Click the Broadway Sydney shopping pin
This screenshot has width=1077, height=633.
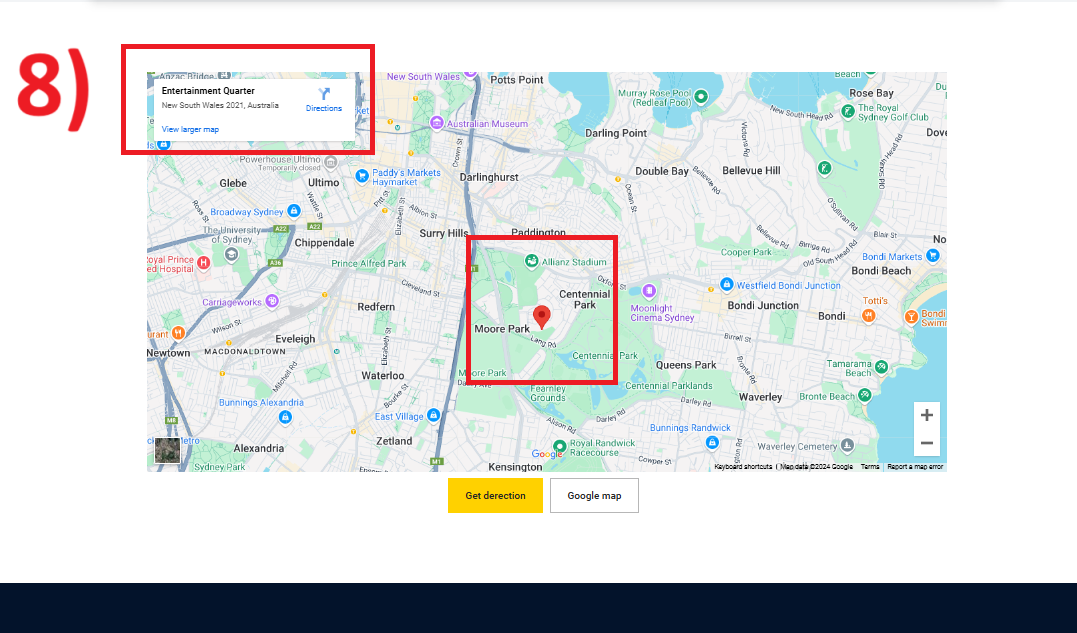294,211
